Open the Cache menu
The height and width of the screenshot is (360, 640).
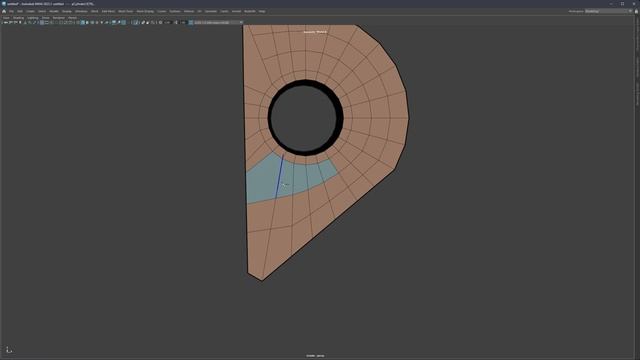point(224,11)
